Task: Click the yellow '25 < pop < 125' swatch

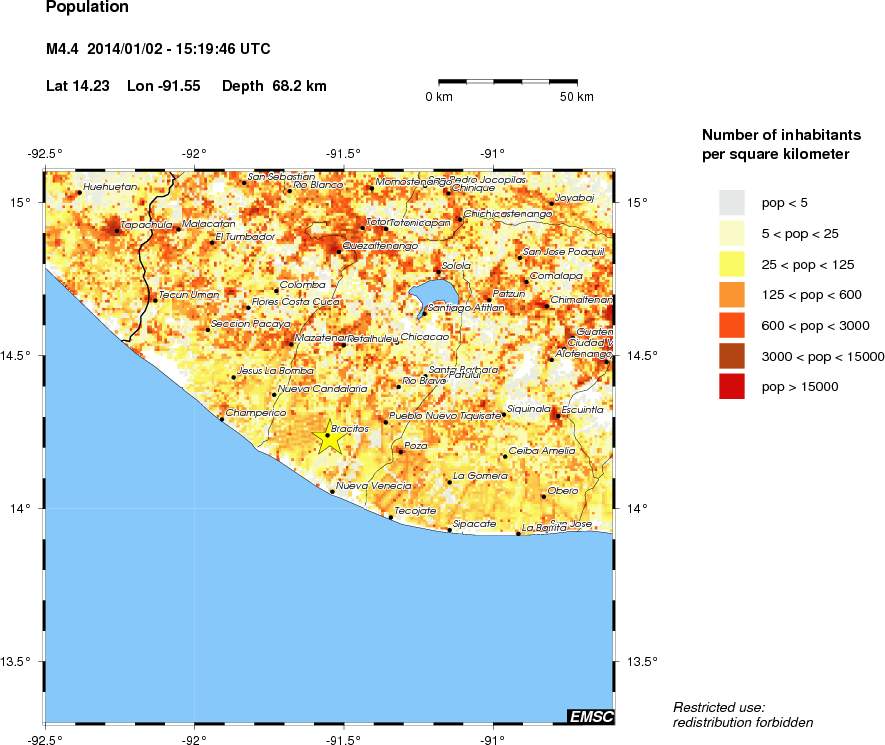Action: pos(733,264)
